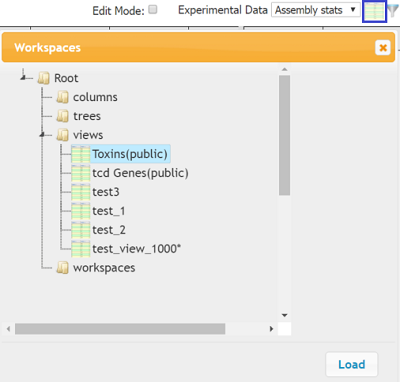This screenshot has height=382, width=400.
Task: Click the horizontal scrollbar left arrow
Action: (x=8, y=329)
